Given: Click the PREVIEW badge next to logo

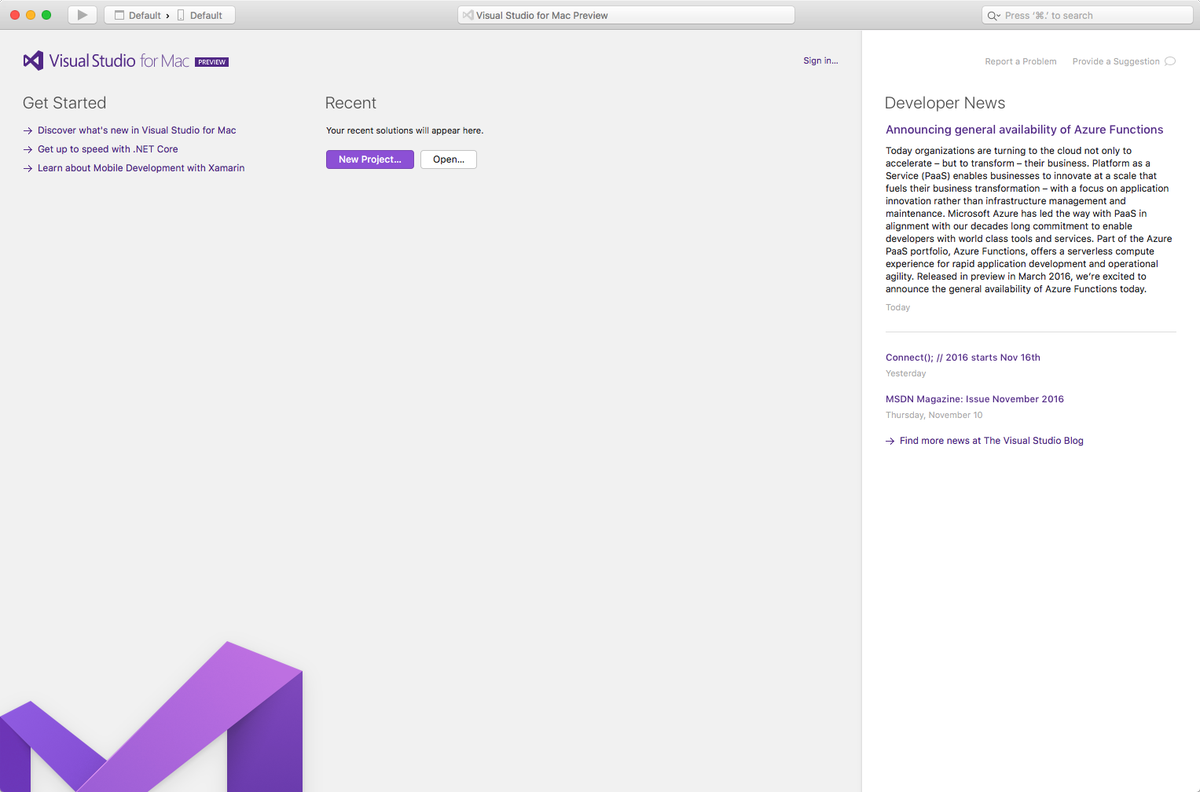Looking at the screenshot, I should pos(212,62).
